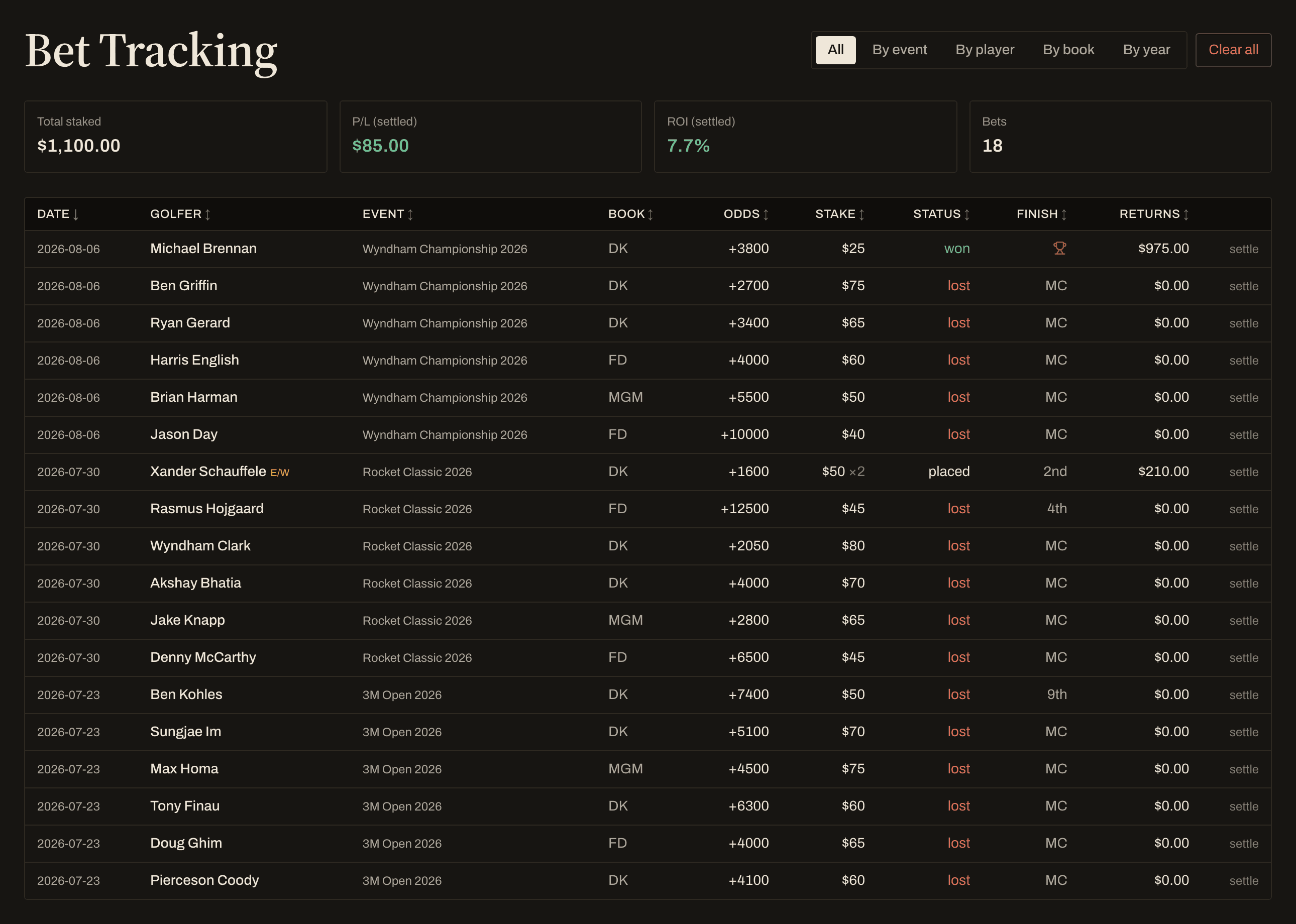Sort table by Odds column header
Image resolution: width=1296 pixels, height=924 pixels.
pos(746,214)
